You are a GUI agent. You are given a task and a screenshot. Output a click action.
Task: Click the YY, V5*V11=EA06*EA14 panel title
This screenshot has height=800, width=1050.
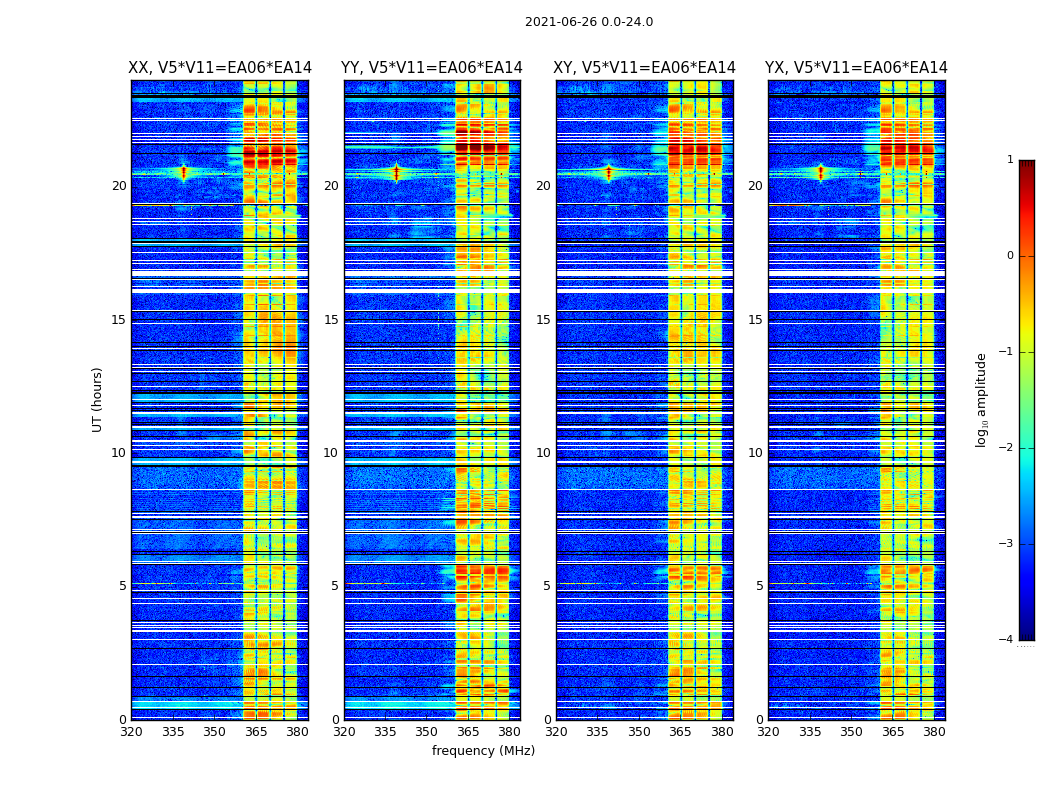[x=432, y=68]
